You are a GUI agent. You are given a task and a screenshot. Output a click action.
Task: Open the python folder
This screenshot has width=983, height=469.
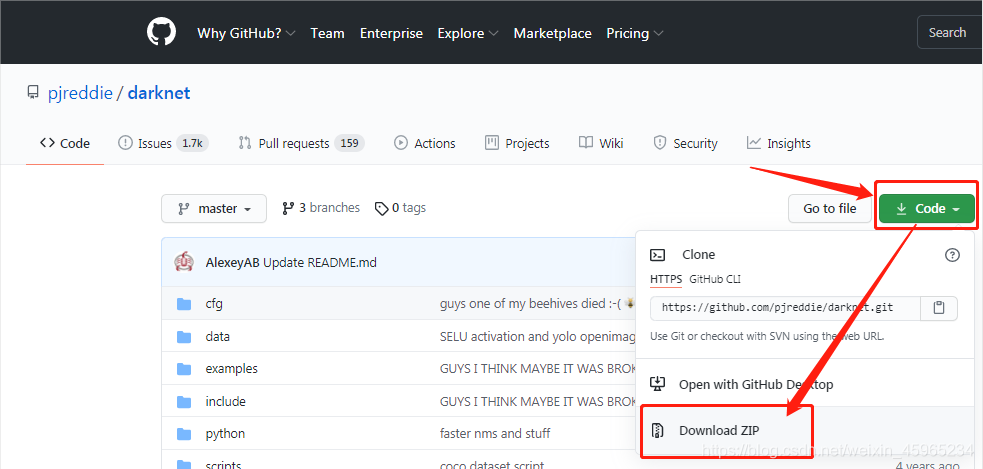tap(225, 434)
